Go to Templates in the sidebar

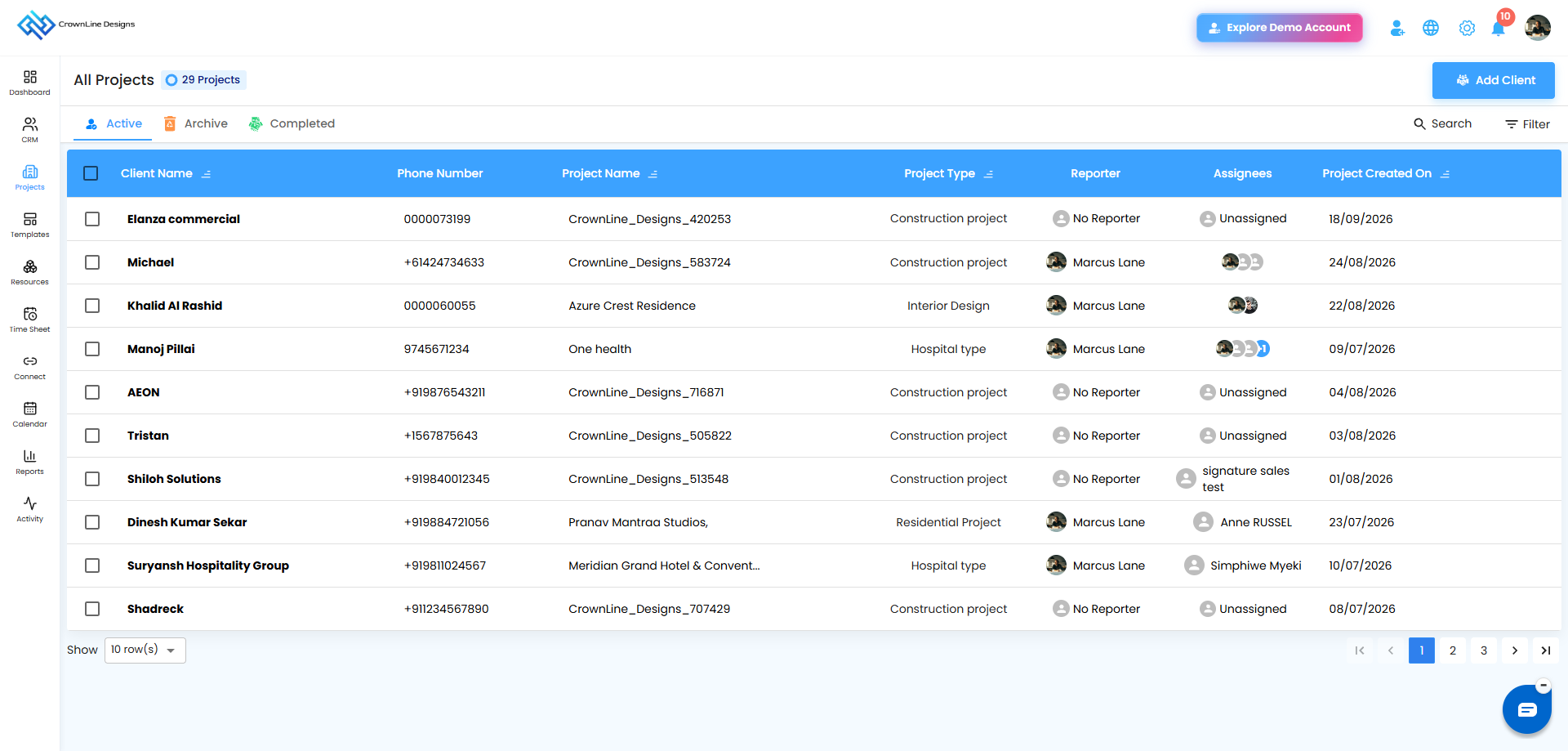(30, 225)
